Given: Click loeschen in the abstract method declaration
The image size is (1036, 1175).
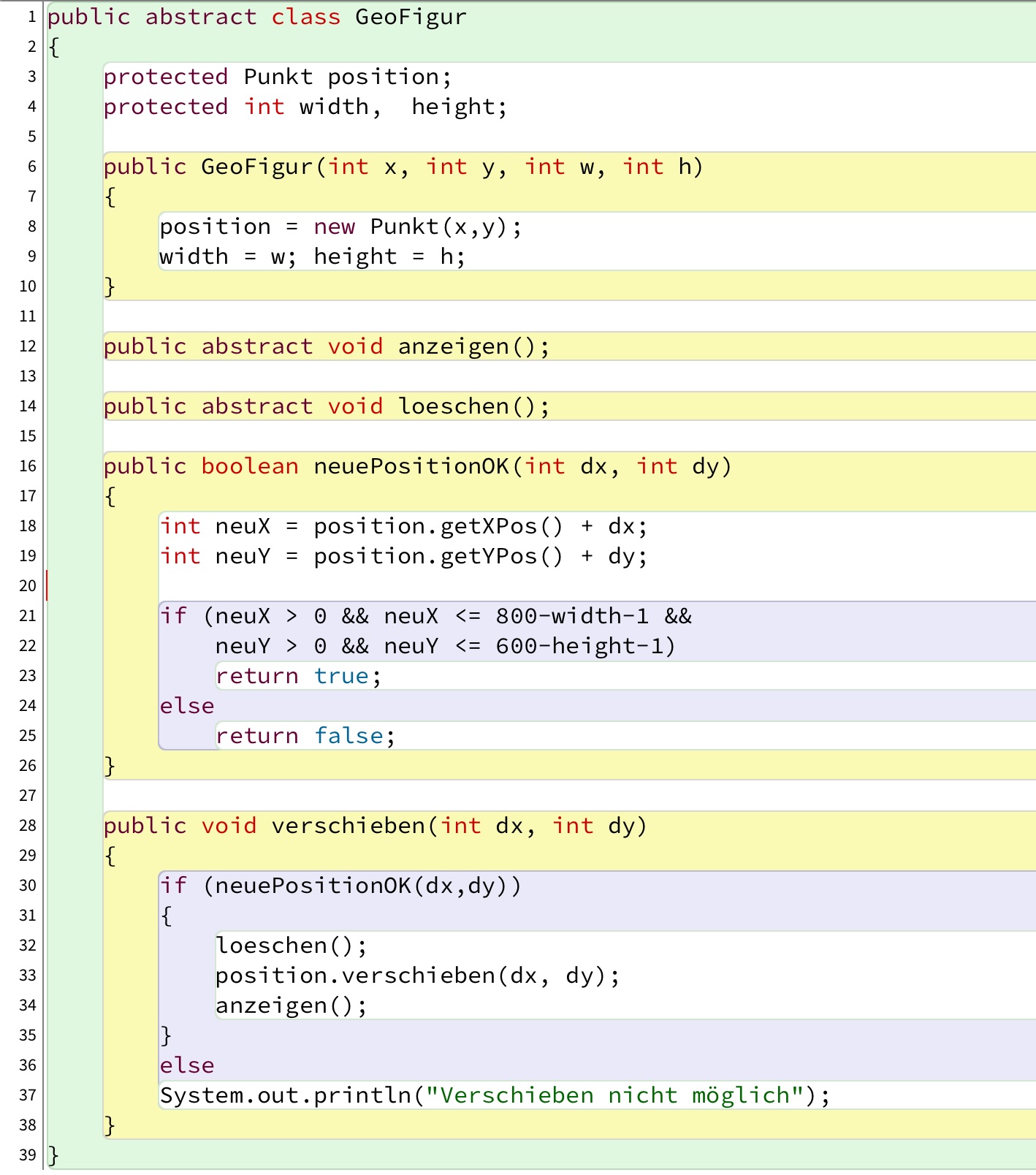Looking at the screenshot, I should [453, 406].
